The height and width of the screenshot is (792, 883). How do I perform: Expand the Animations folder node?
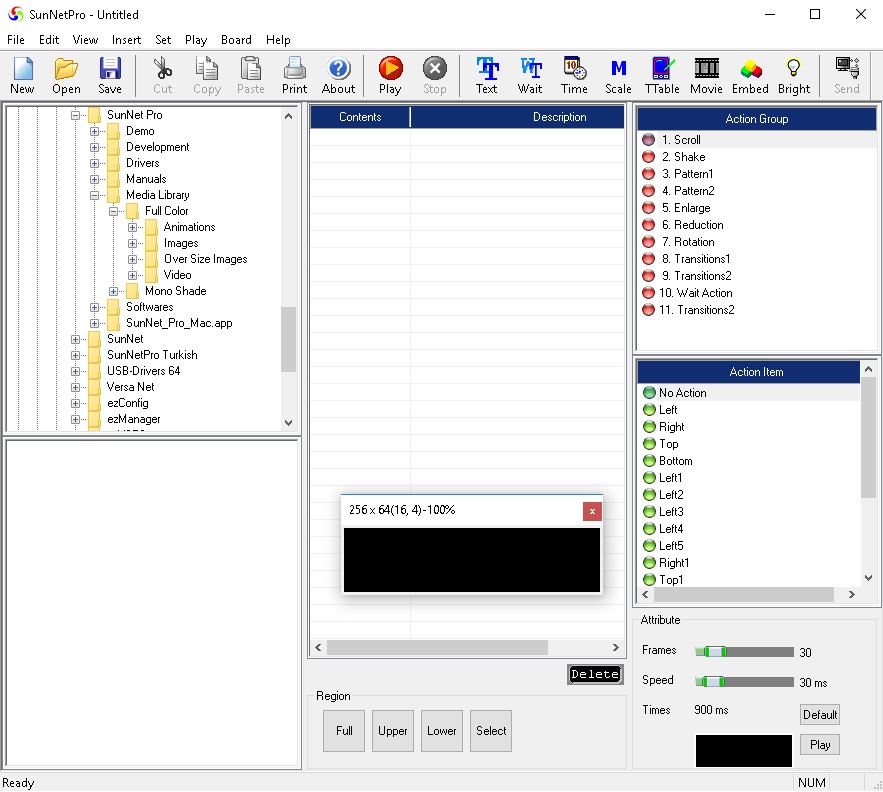point(132,228)
